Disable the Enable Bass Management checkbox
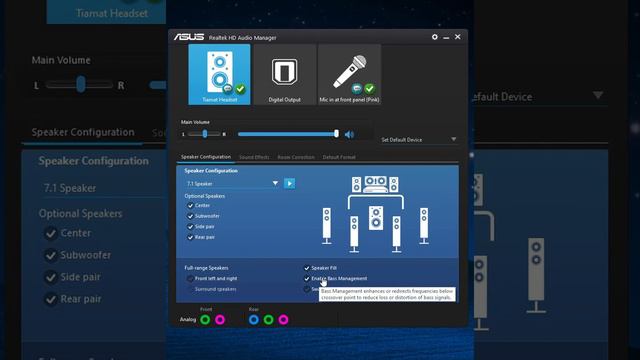This screenshot has width=640, height=360. [307, 278]
